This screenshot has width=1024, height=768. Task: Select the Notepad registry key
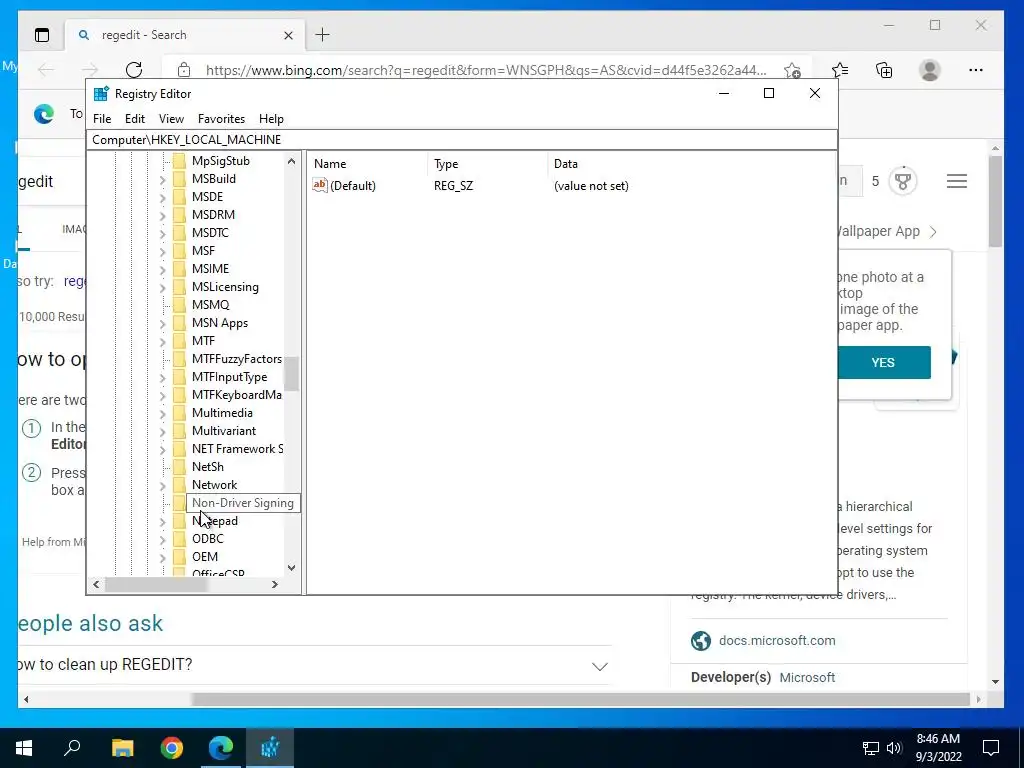click(215, 521)
